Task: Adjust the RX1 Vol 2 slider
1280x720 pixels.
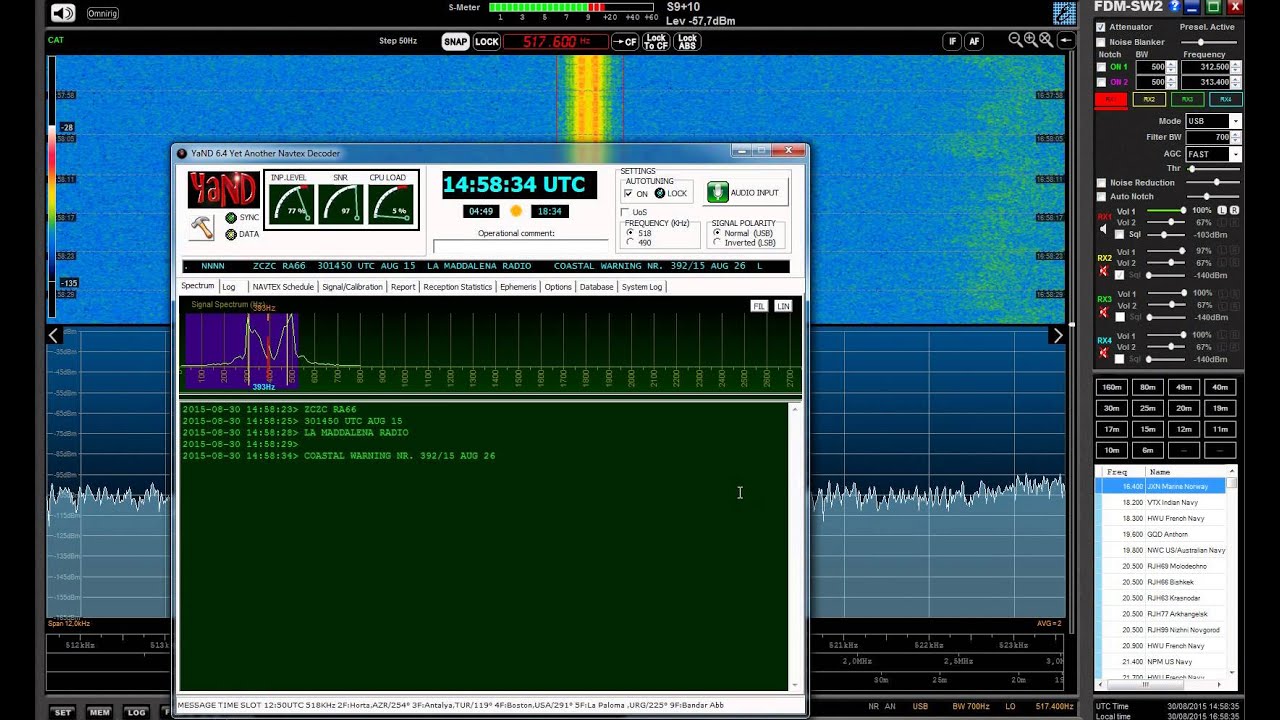Action: point(1165,222)
